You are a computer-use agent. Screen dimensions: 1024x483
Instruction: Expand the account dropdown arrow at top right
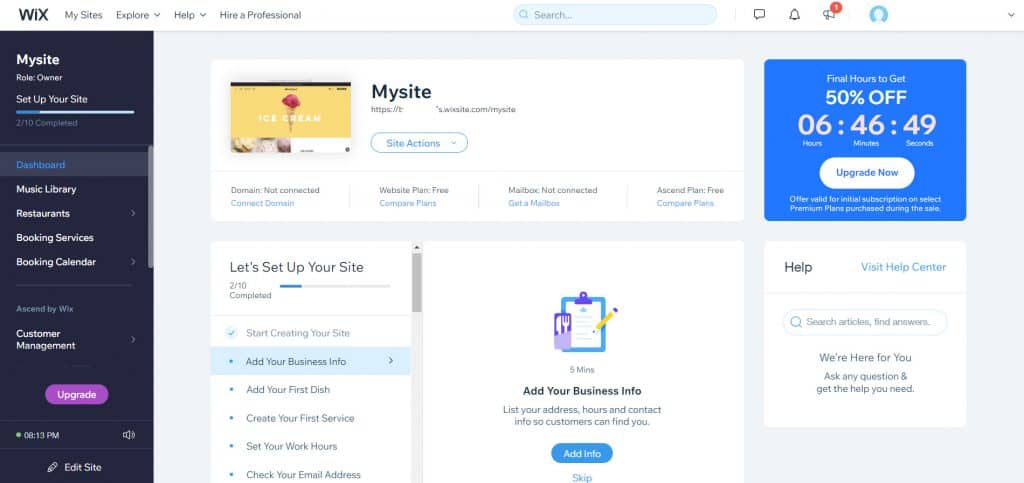click(1012, 15)
